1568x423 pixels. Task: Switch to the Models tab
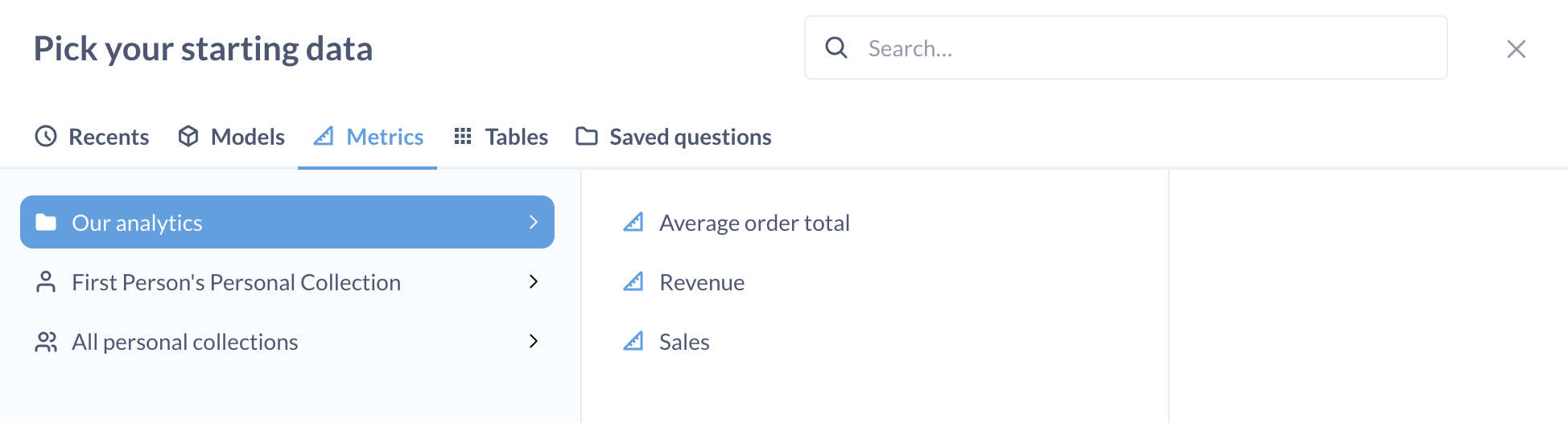coord(247,138)
